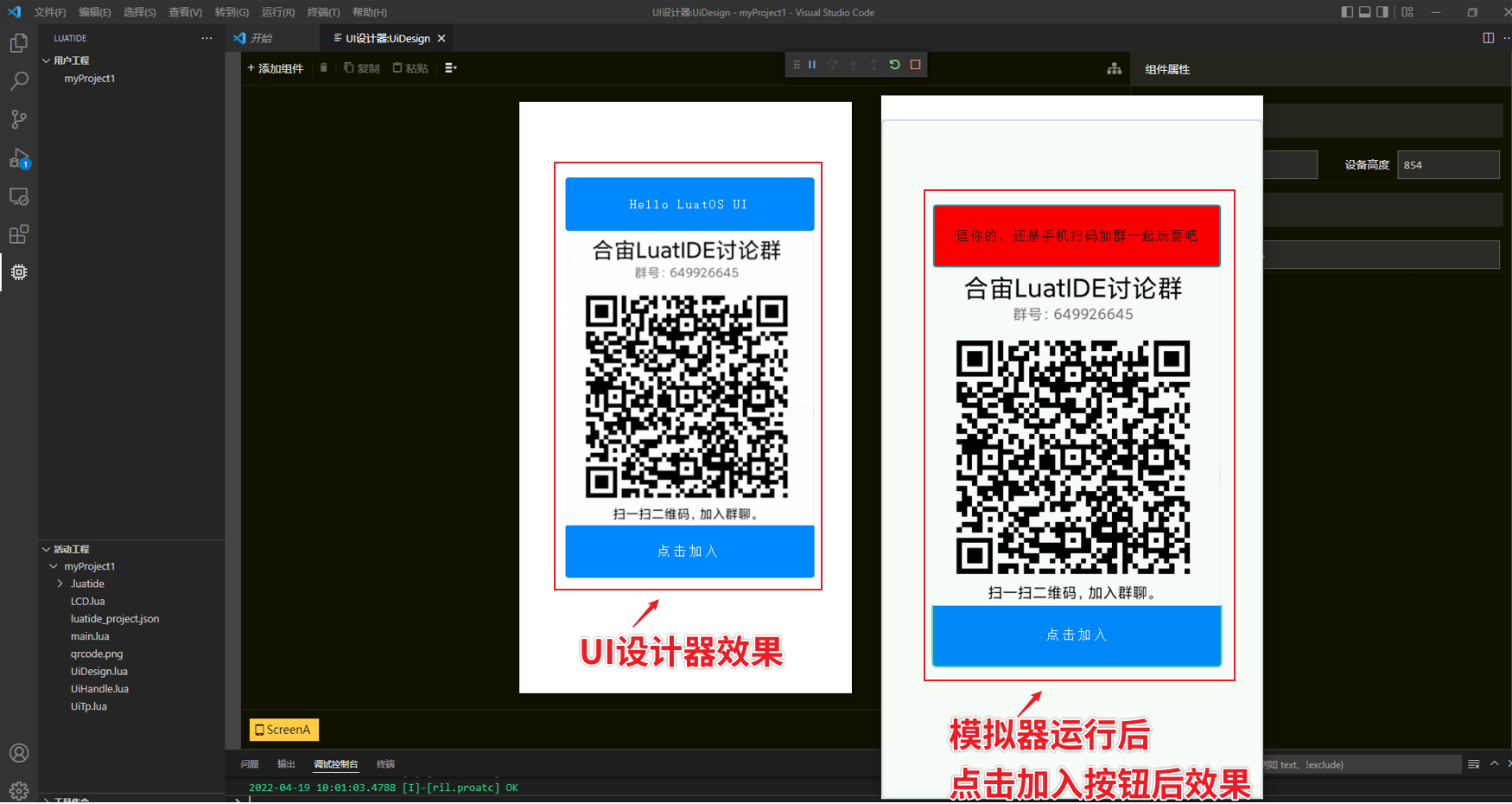Stop the simulator with the red stop icon
The width and height of the screenshot is (1512, 804).
[915, 64]
